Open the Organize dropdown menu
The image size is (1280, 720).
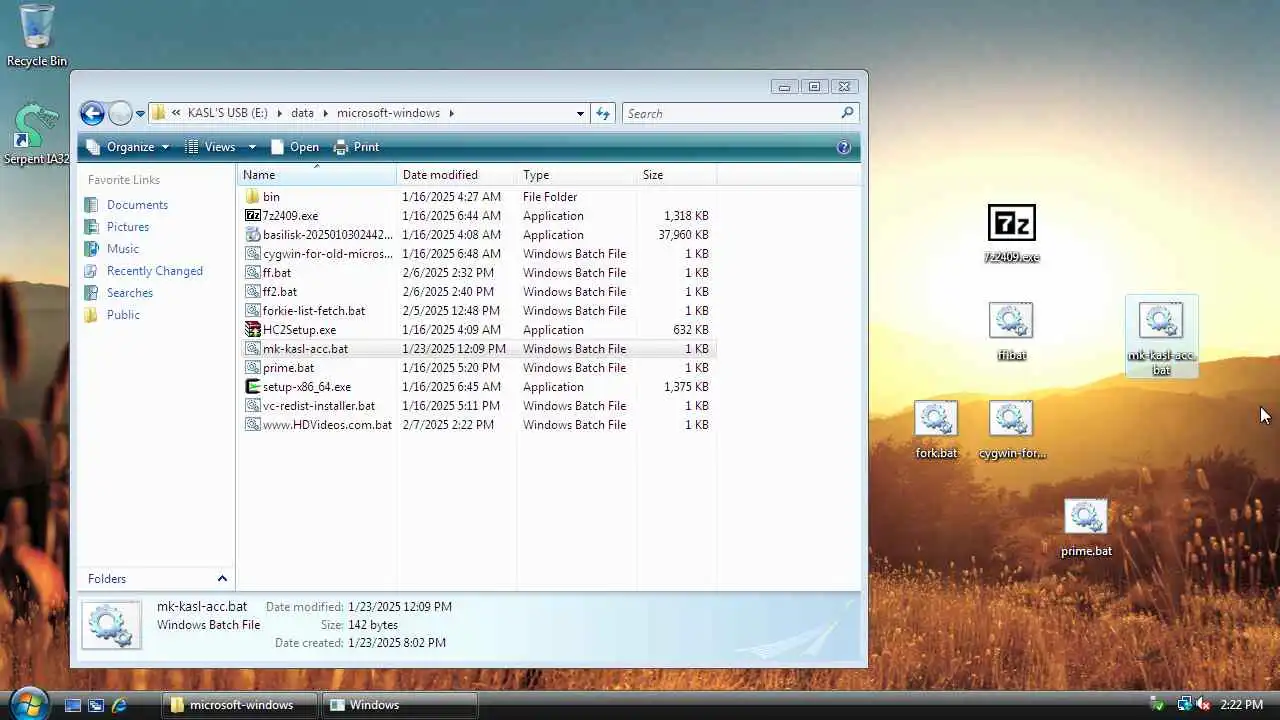(x=129, y=147)
